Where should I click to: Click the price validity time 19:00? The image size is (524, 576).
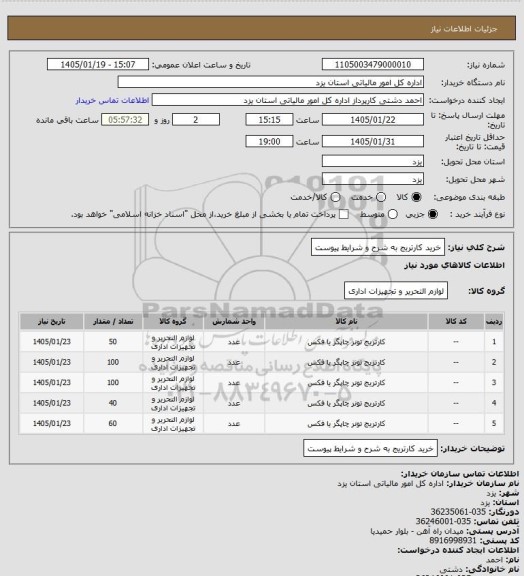(x=269, y=141)
